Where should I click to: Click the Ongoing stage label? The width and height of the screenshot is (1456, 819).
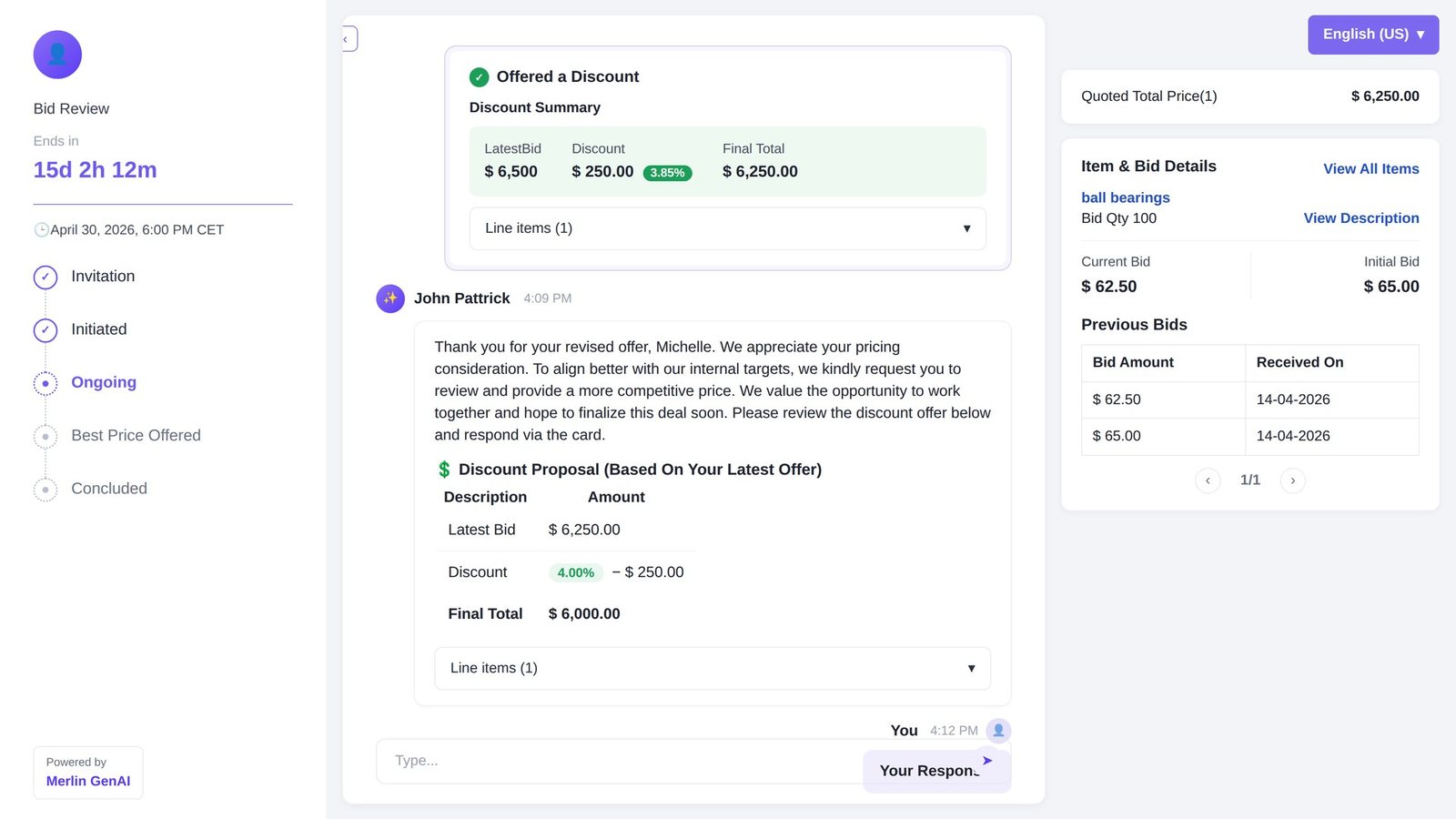pos(104,383)
